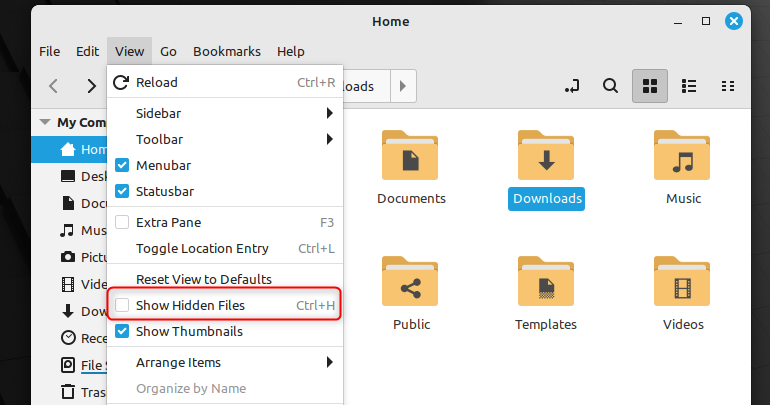770x405 pixels.
Task: Click Reset View to Defaults
Action: point(204,279)
